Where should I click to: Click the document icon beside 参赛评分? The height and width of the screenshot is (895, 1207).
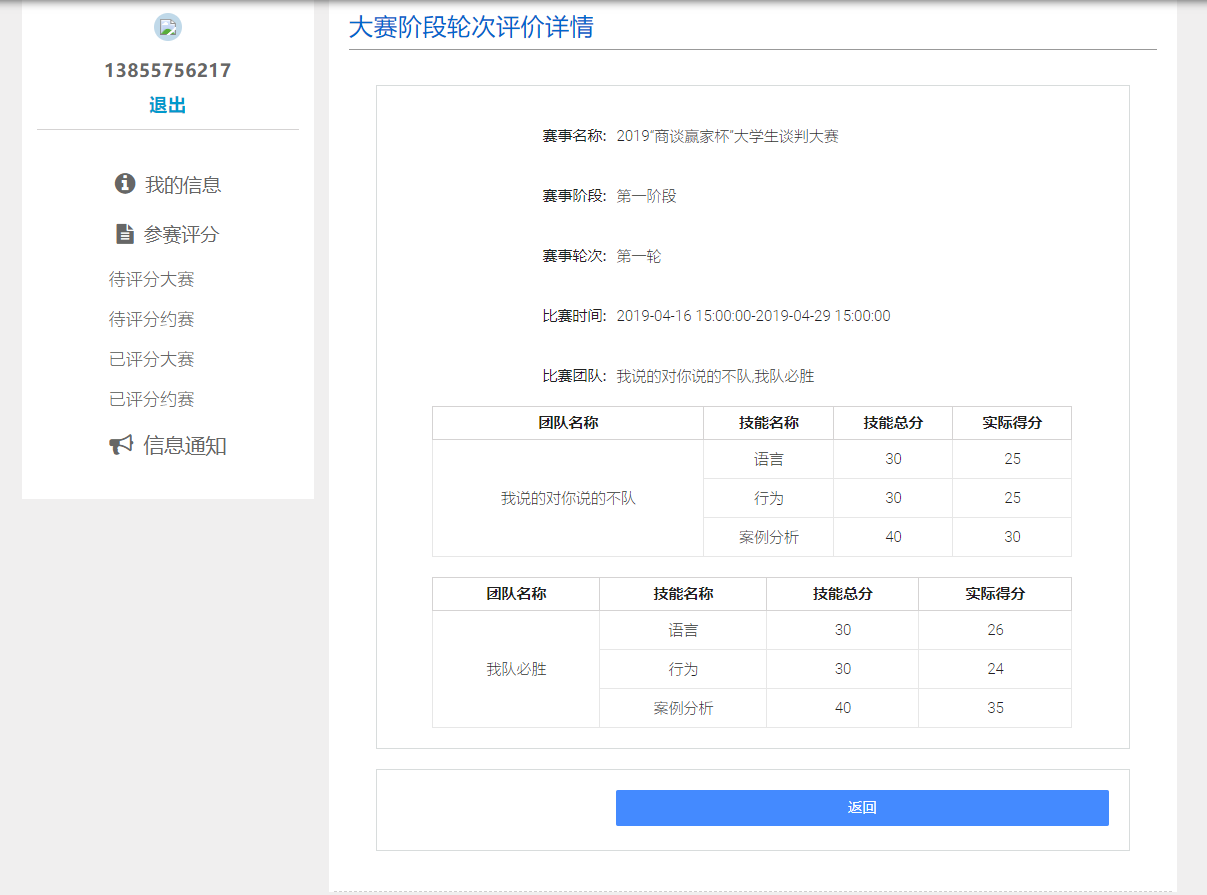click(x=125, y=234)
